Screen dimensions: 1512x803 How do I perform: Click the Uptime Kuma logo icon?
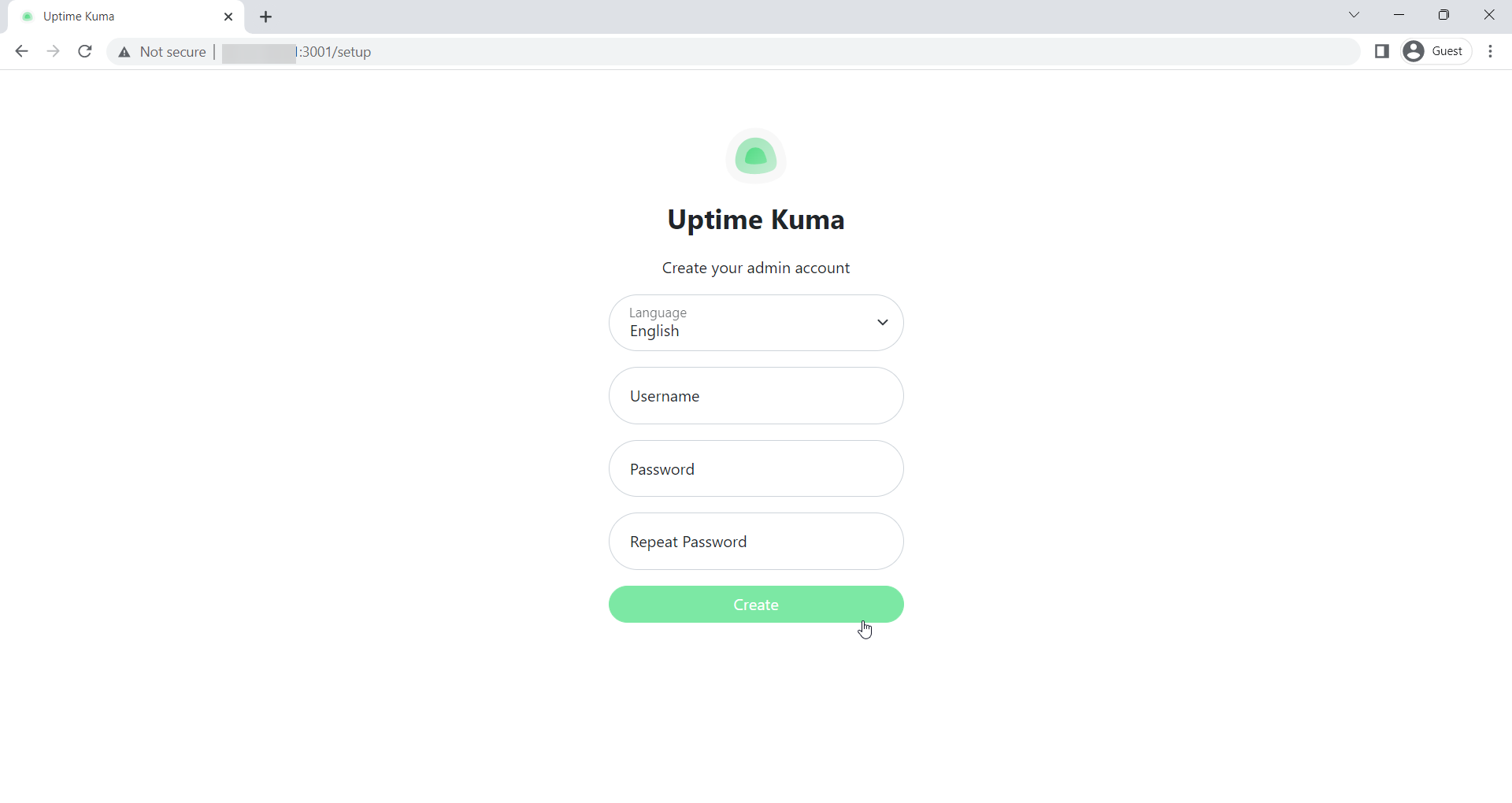coord(756,156)
